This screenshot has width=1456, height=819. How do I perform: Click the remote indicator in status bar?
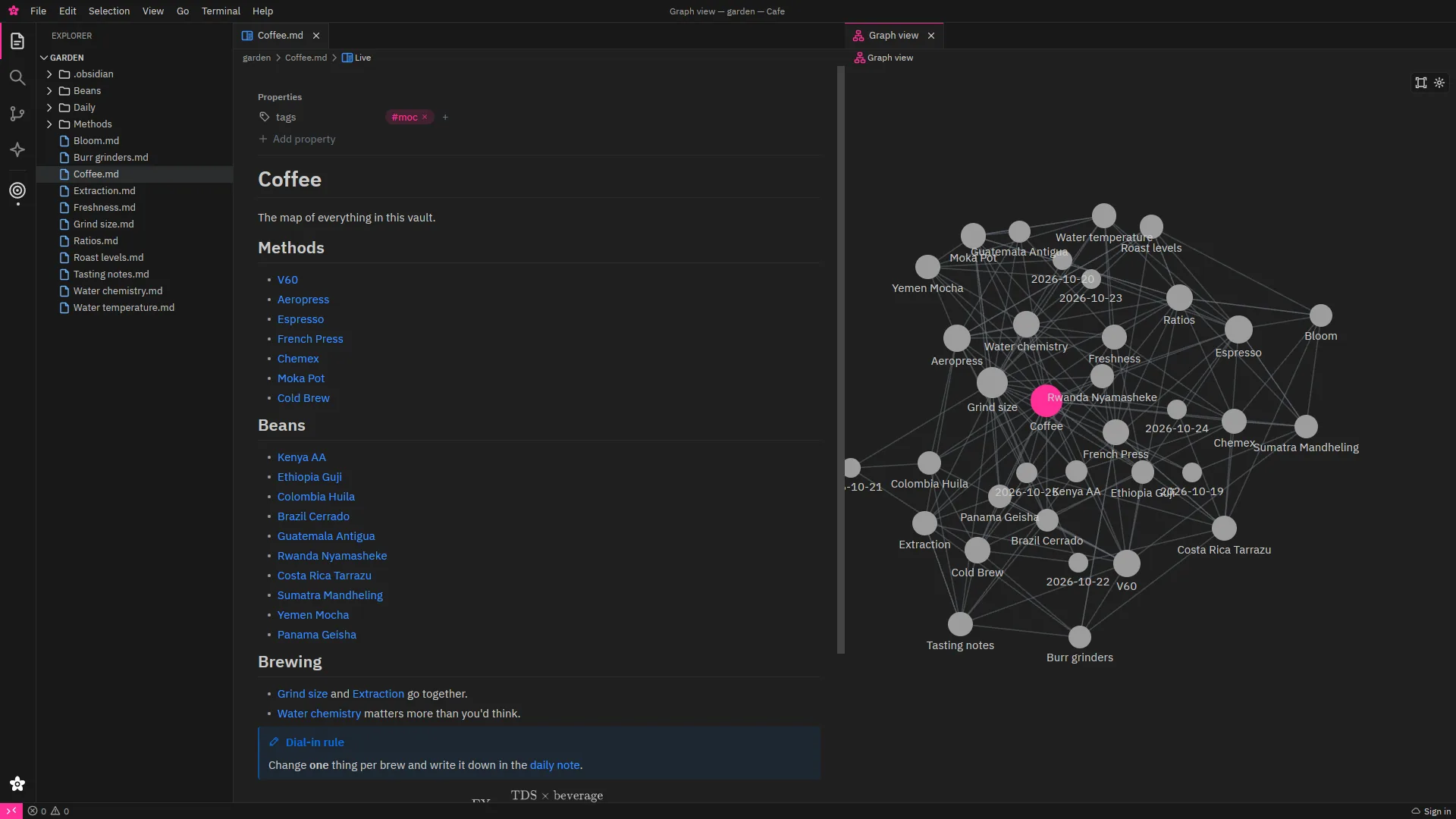[11, 811]
